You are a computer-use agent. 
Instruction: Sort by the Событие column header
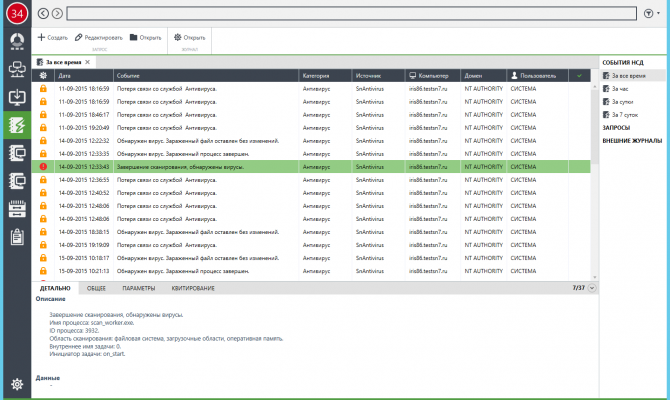click(206, 76)
